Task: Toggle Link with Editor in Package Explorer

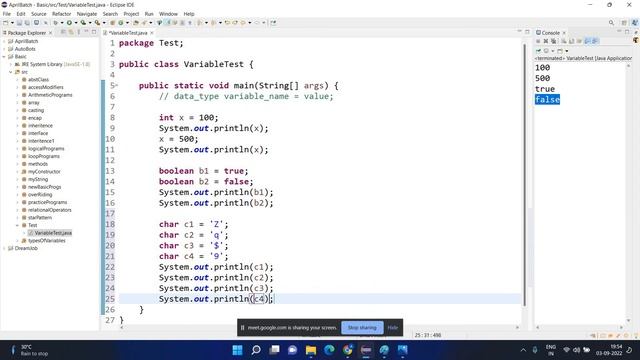Action: 71,32
